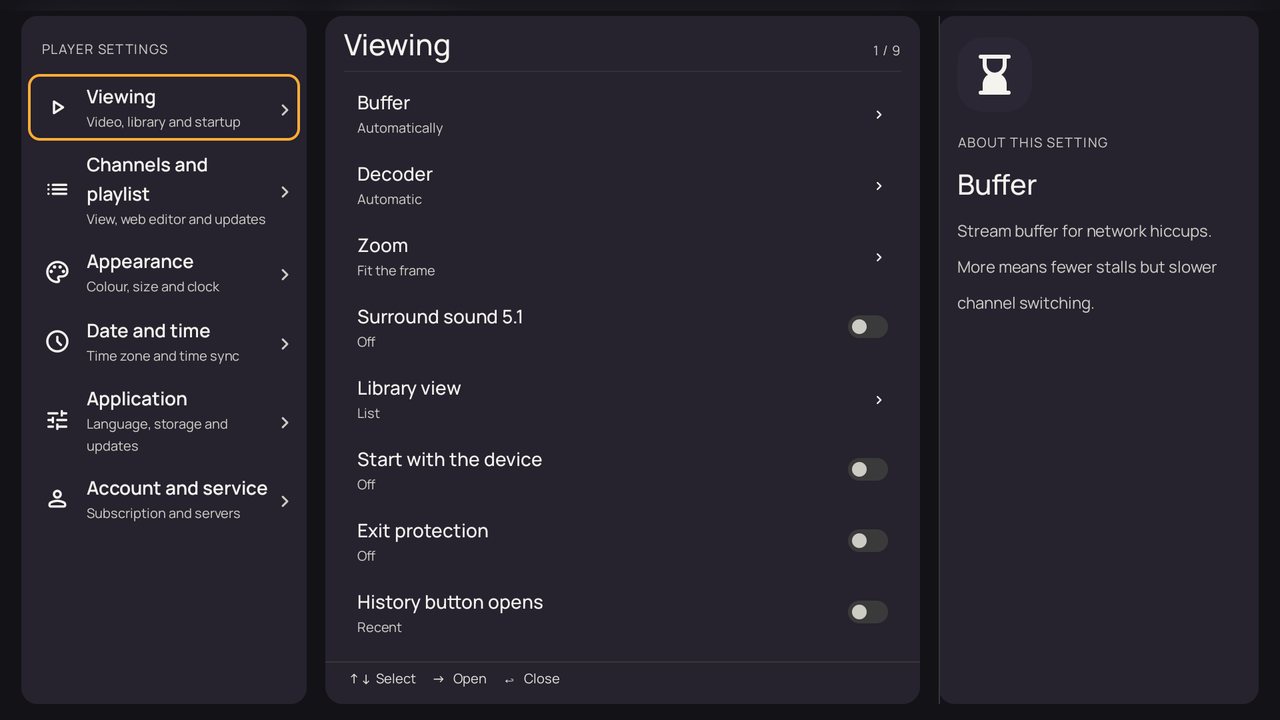Toggle the History button opens switch
This screenshot has height=720, width=1280.
pyautogui.click(x=868, y=612)
